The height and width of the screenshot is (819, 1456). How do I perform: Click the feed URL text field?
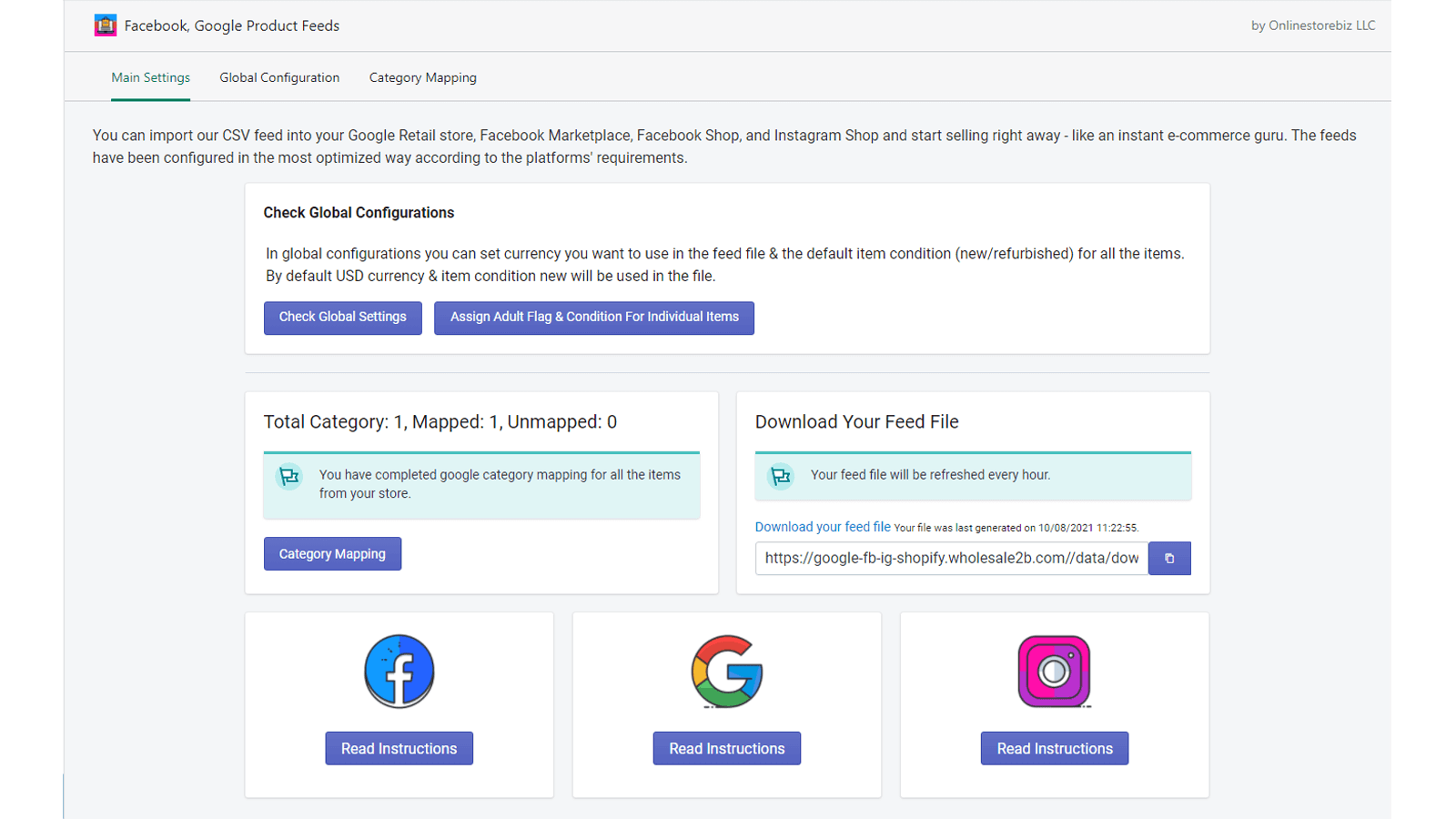click(951, 559)
